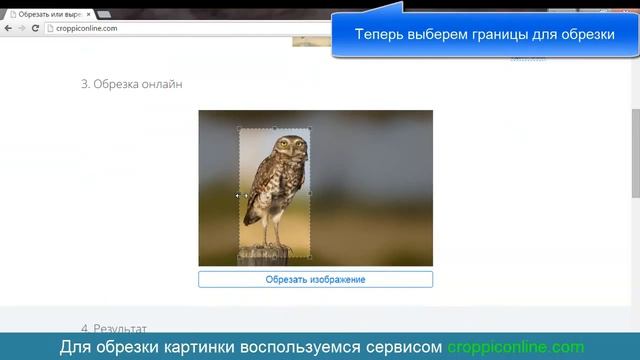Click the top-left crop selection handle
This screenshot has width=640, height=360.
[x=239, y=129]
